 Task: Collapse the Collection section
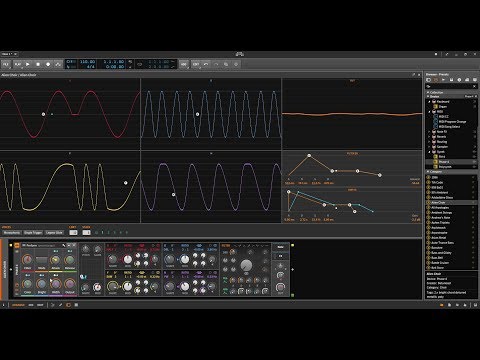(428, 92)
